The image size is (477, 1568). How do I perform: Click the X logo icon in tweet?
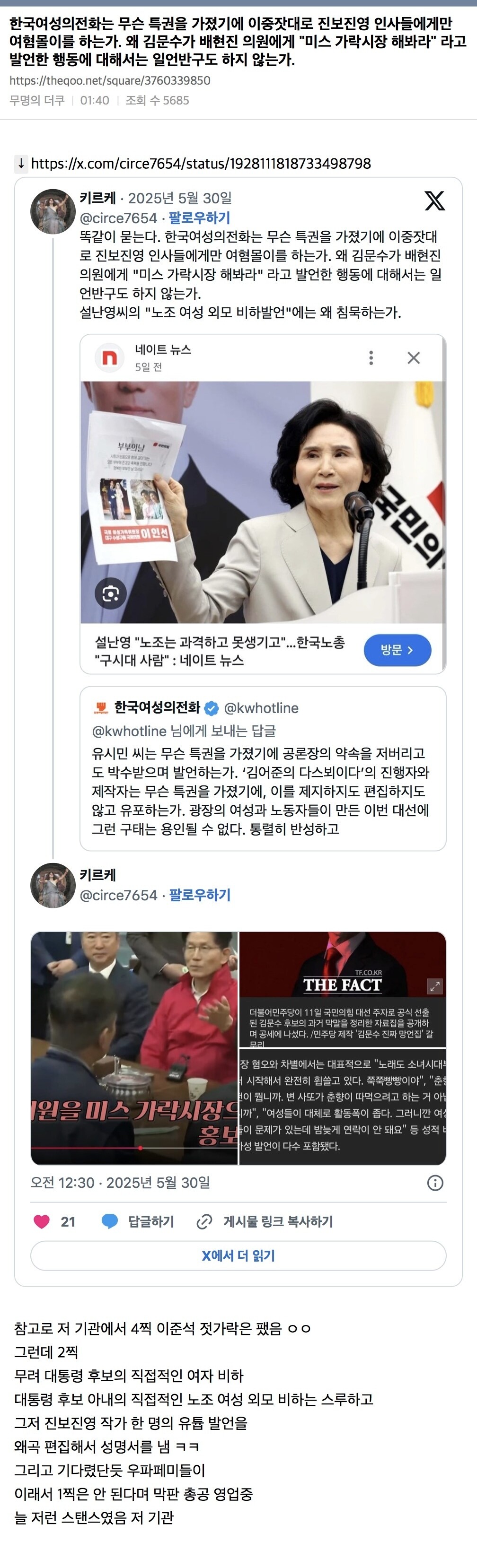434,200
